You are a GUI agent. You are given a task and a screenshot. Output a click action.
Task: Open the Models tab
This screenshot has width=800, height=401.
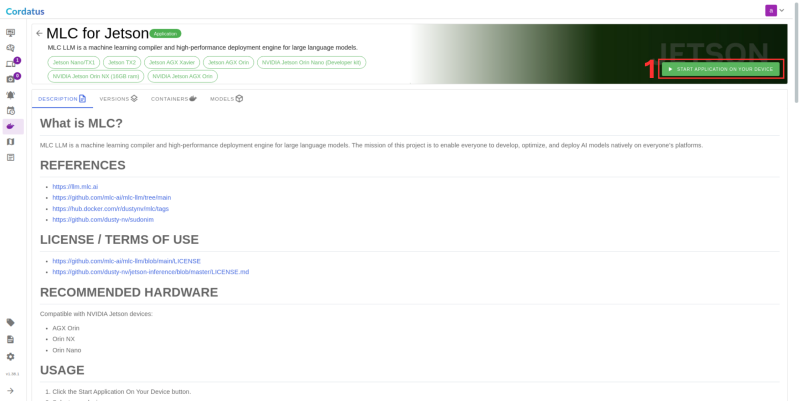pyautogui.click(x=226, y=99)
